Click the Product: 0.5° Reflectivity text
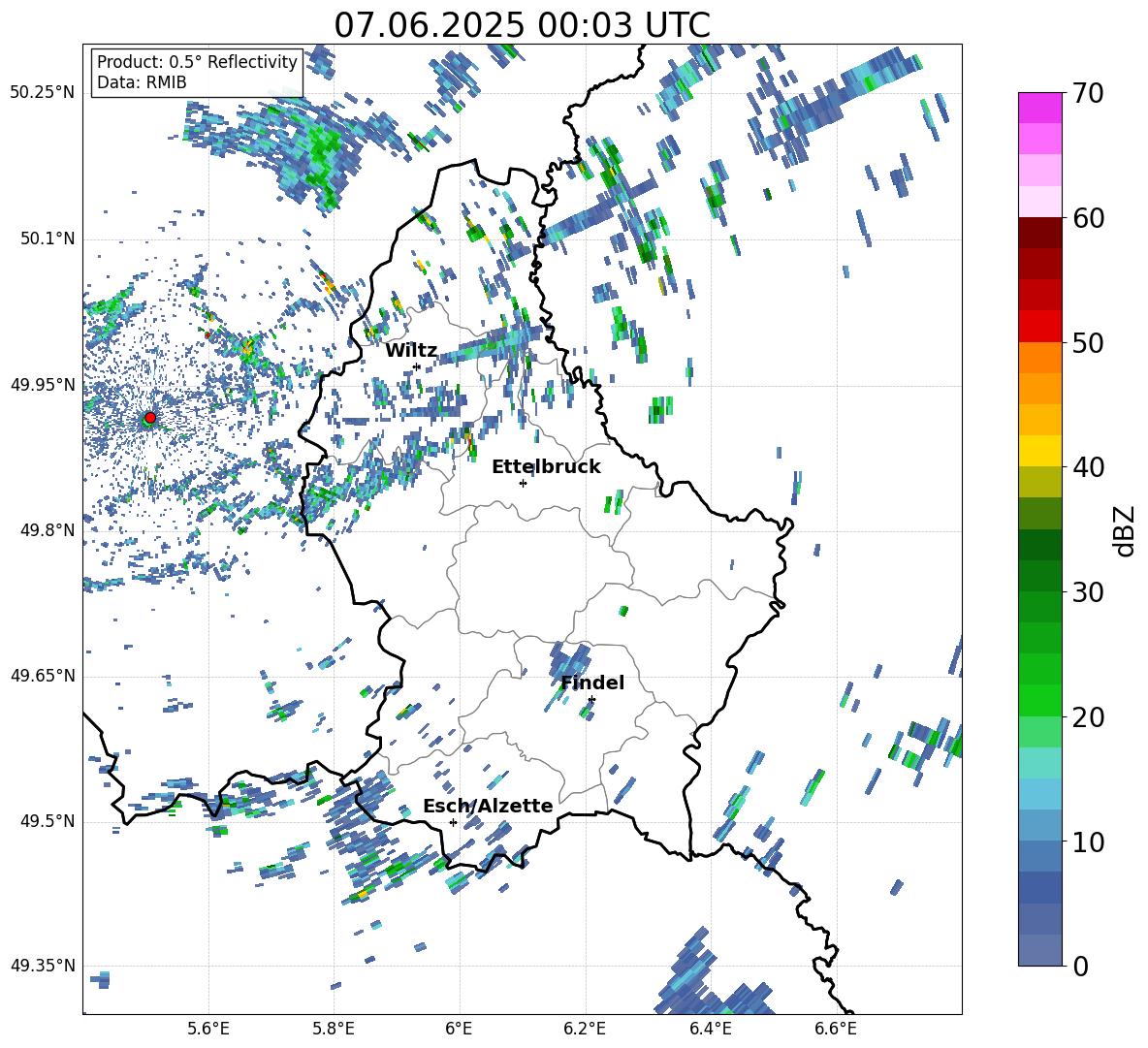Screen dimensions: 1148x1048 197,62
